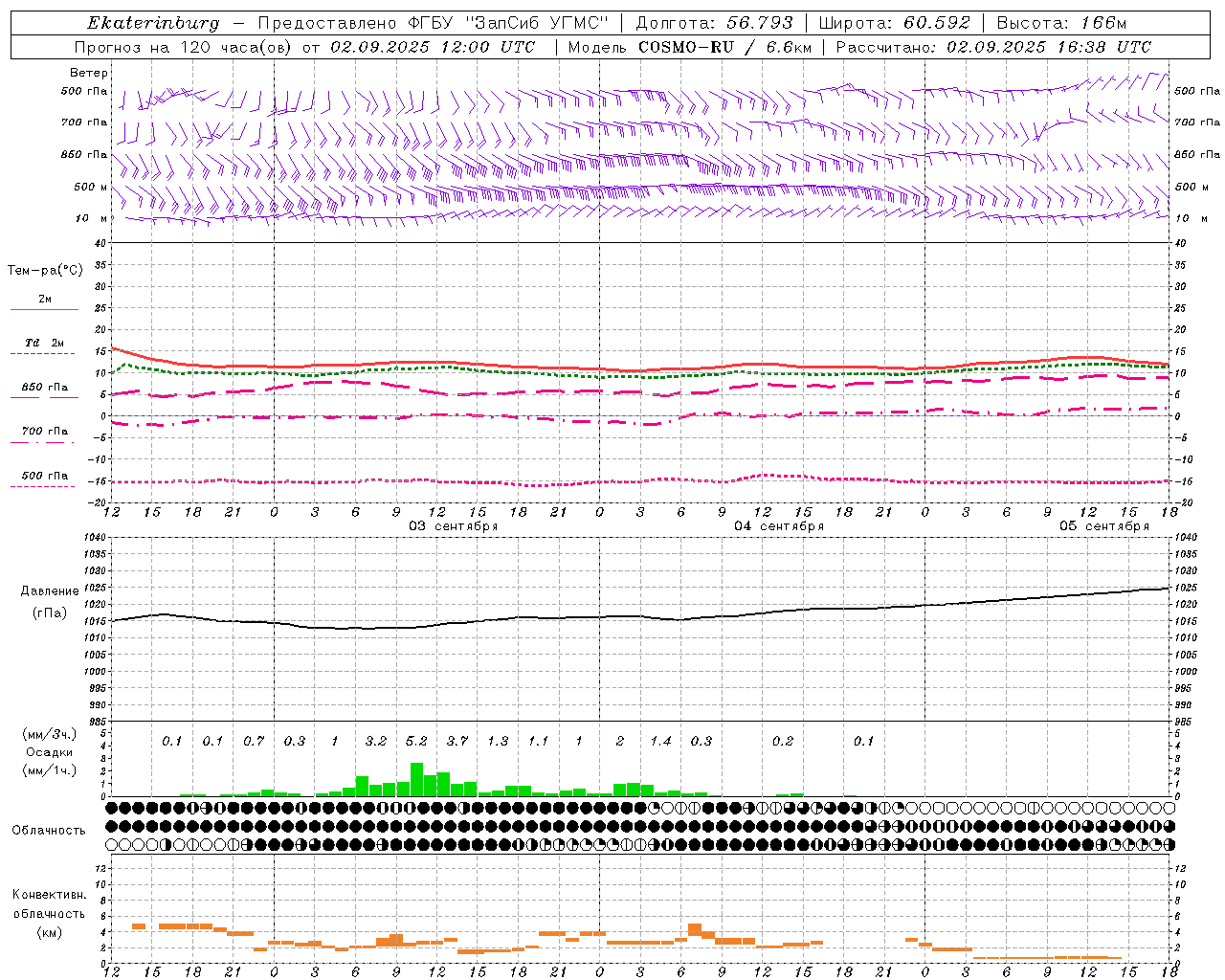Viewport: 1225px width, 980px height.
Task: Click the 'Осадки' precipitation label
Action: [x=49, y=752]
